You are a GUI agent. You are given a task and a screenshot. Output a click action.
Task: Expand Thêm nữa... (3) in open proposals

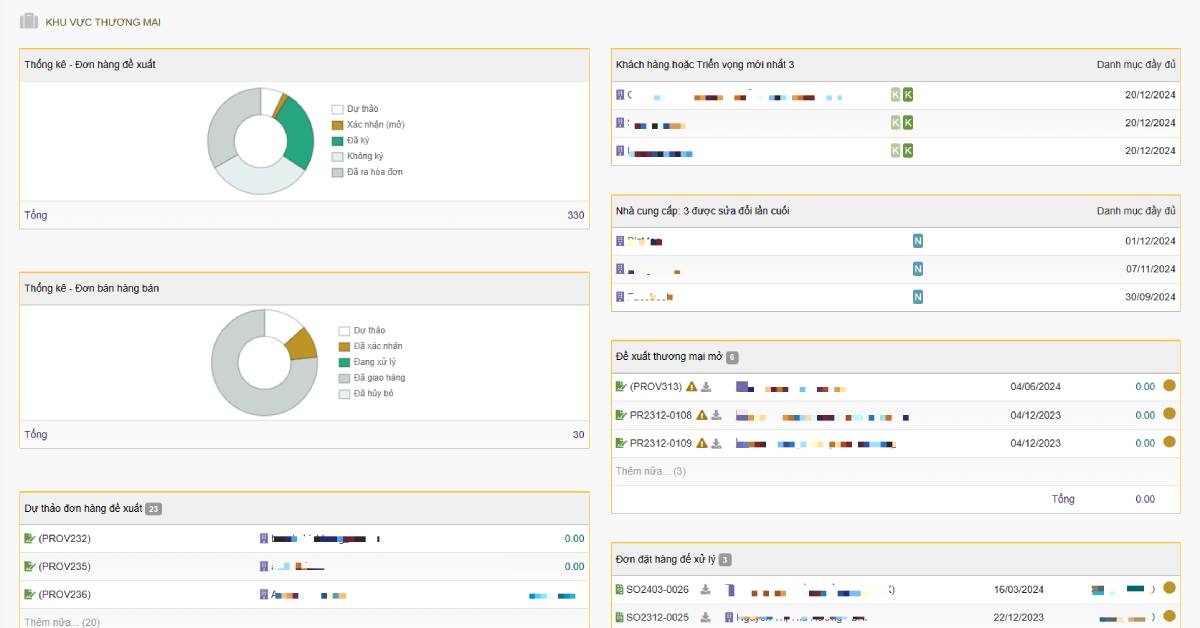click(x=650, y=471)
